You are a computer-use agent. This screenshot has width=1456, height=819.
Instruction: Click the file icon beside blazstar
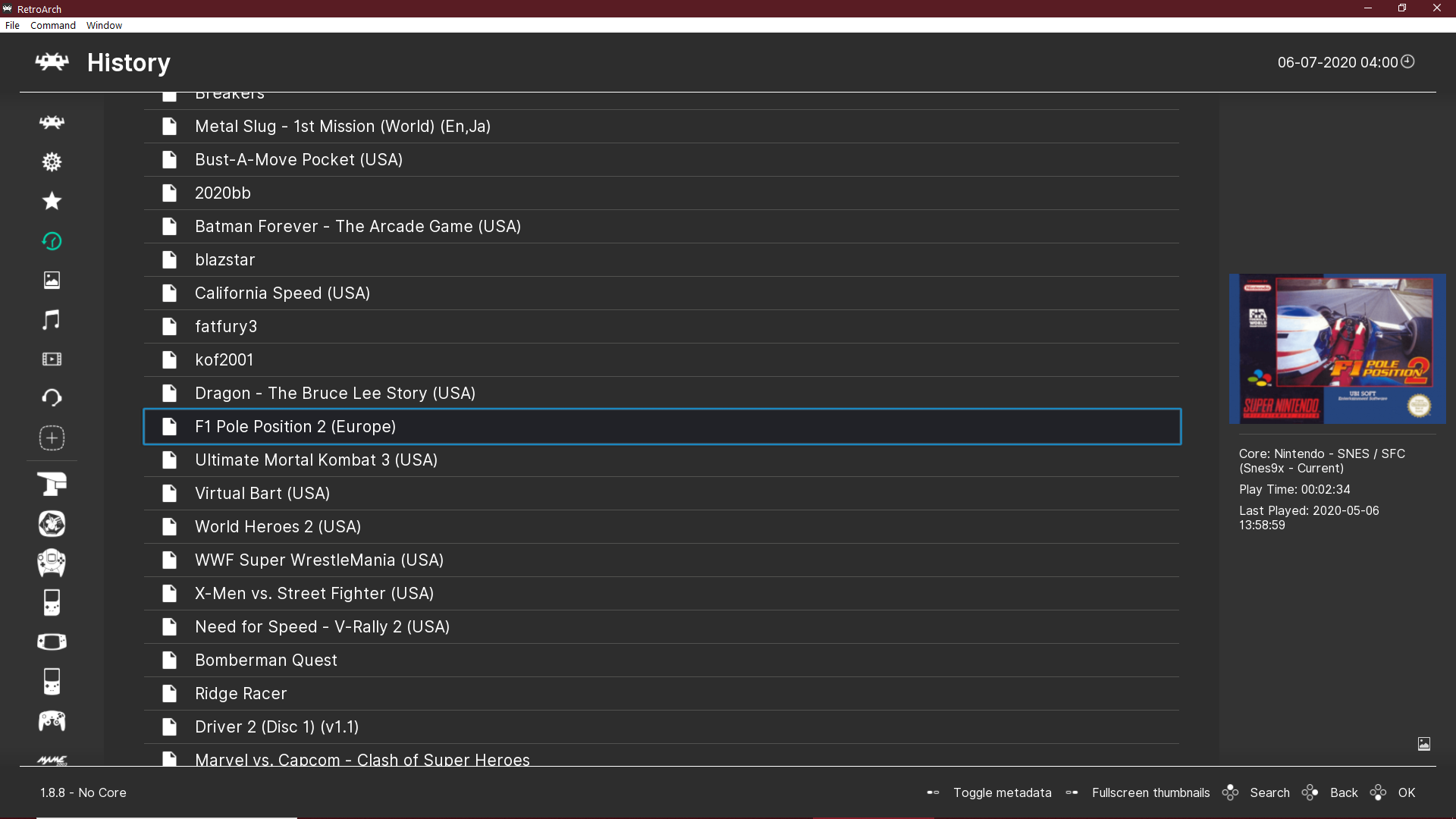coord(170,259)
